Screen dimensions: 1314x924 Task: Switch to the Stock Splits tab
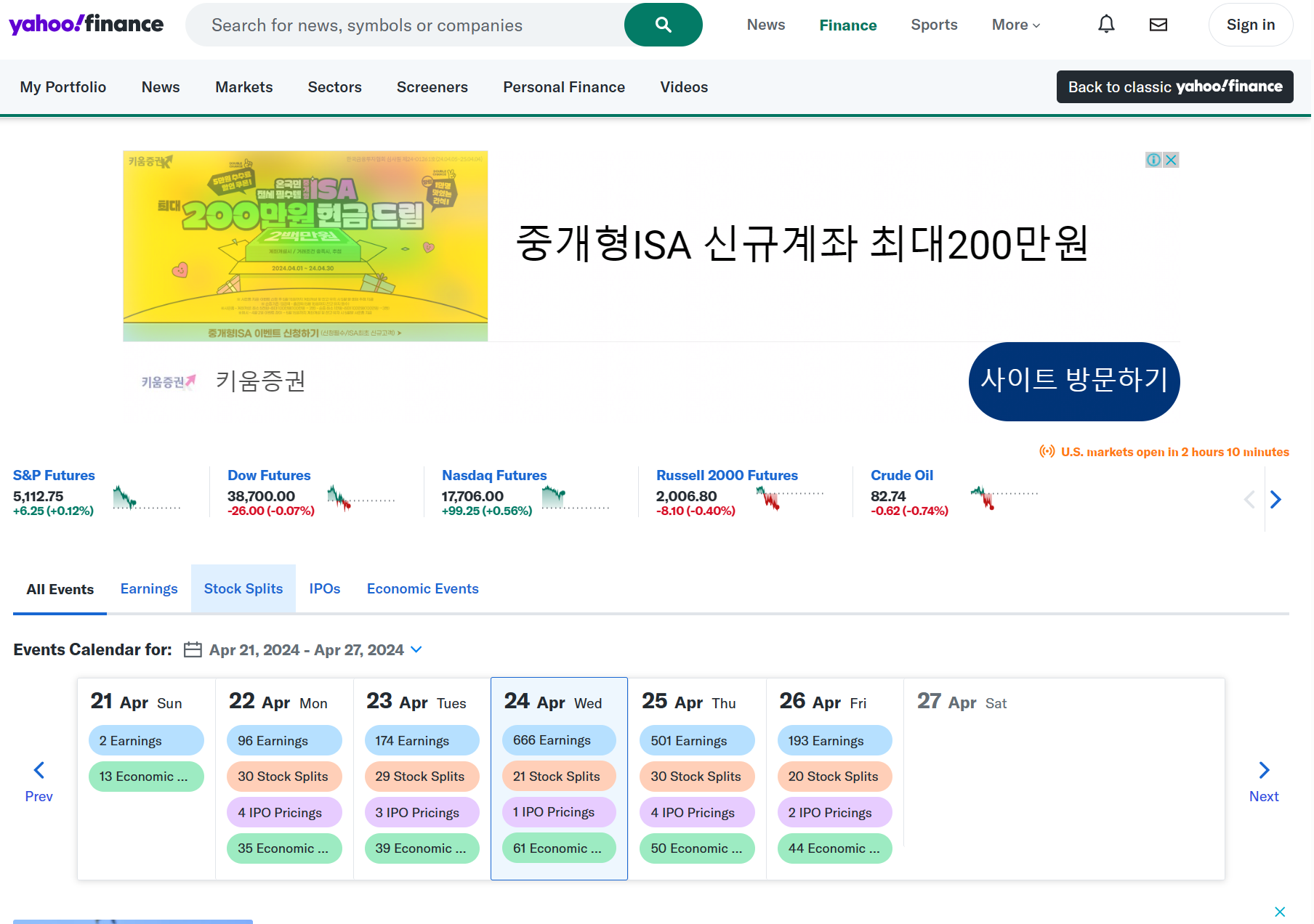point(243,589)
